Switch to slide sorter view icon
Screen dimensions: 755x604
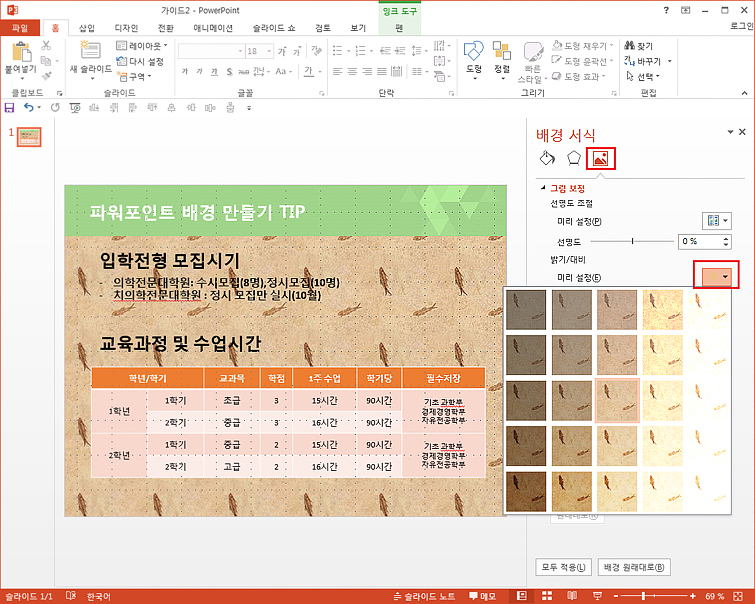547,596
